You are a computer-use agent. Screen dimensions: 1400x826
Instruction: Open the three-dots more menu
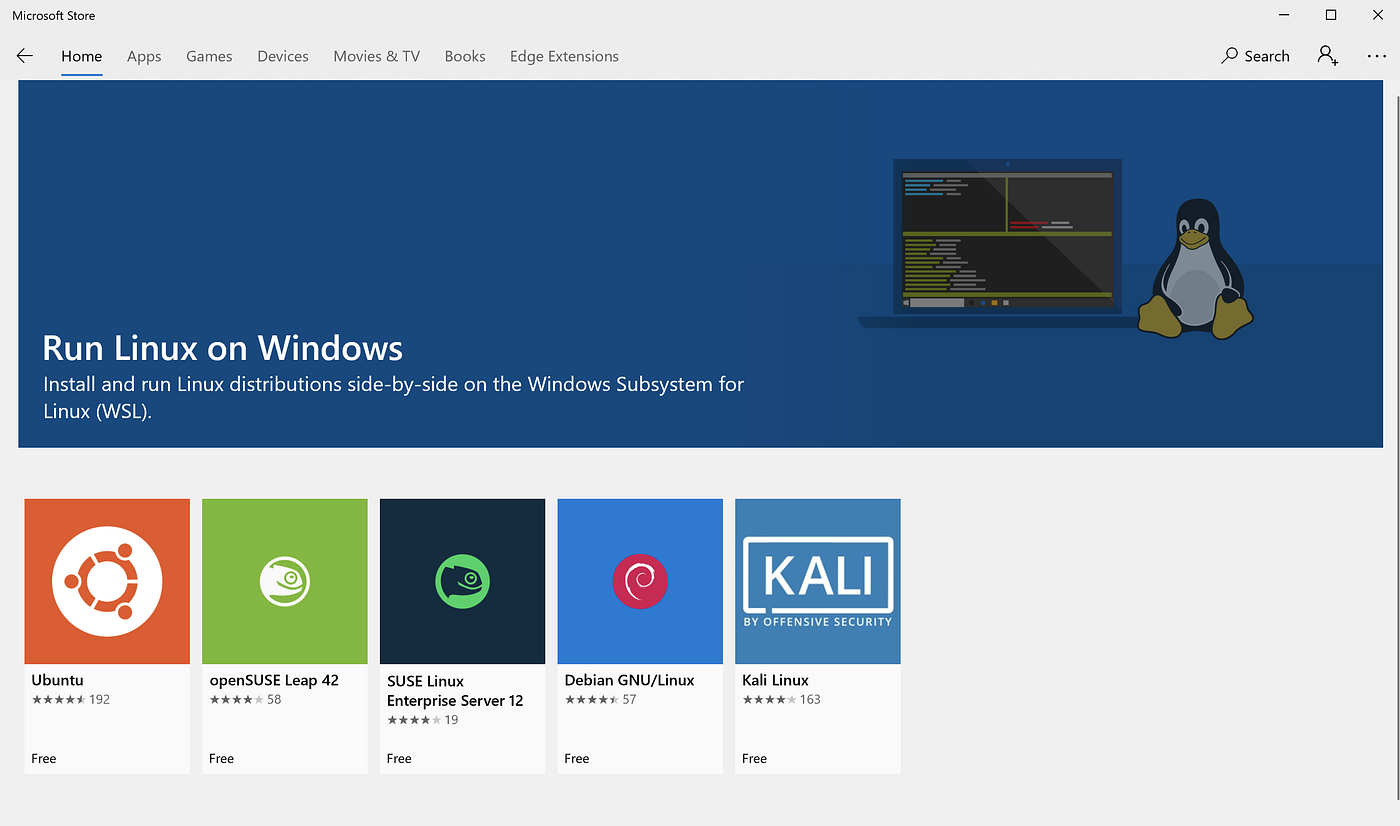1376,56
